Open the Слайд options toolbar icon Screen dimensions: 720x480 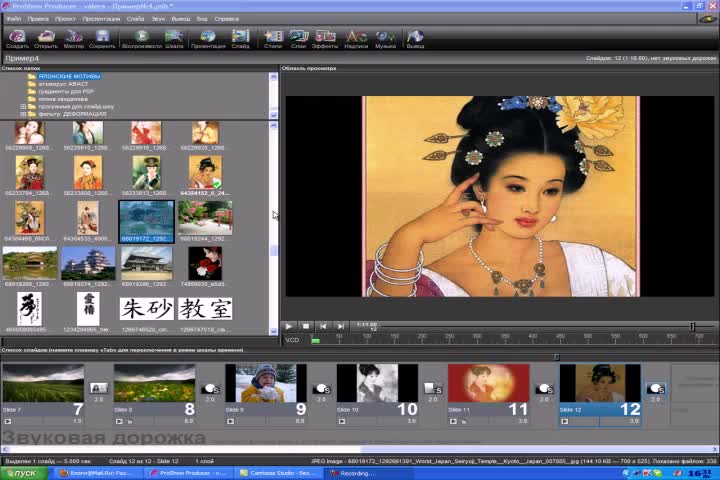240,39
